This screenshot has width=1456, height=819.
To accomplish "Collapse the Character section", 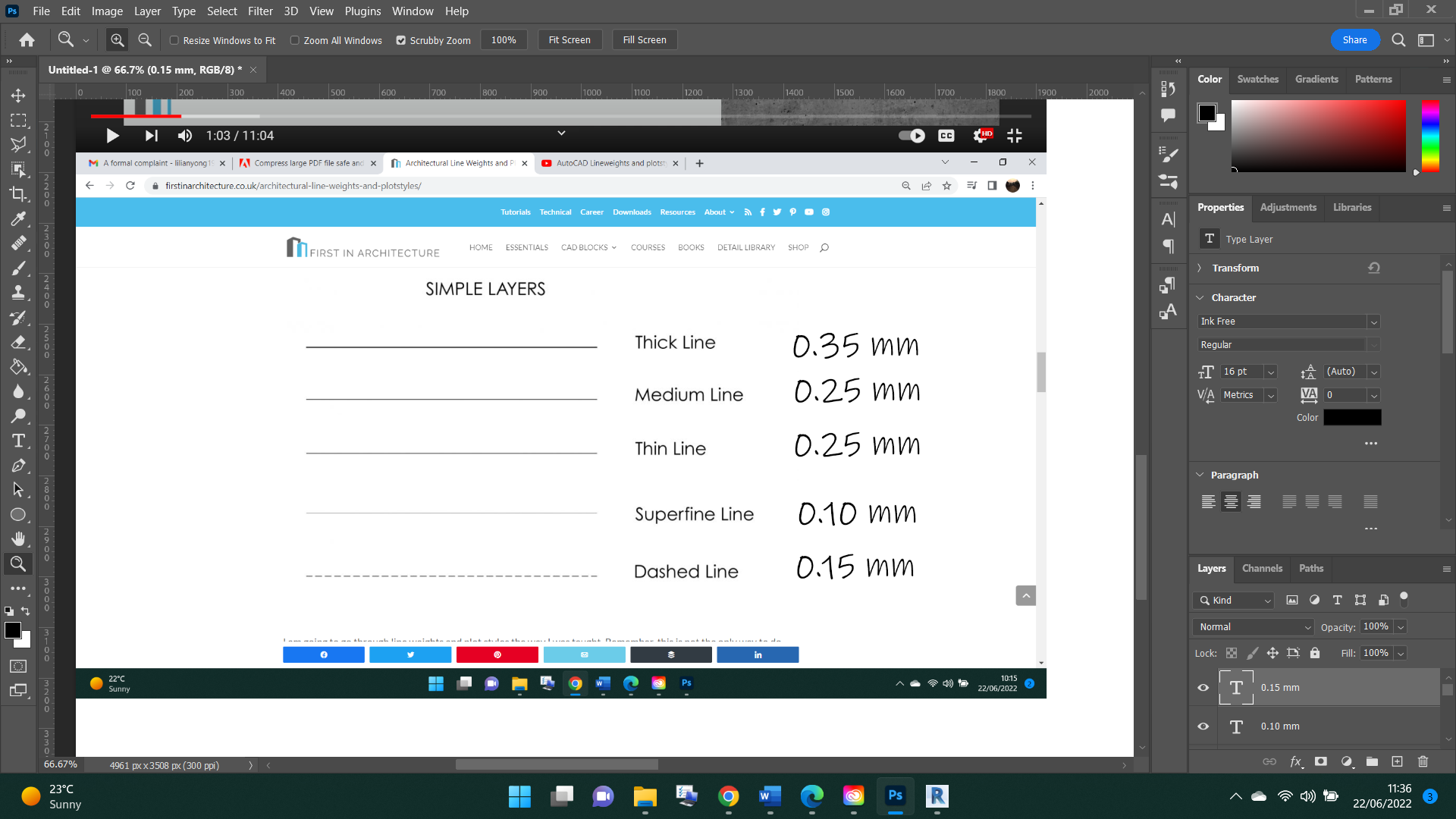I will [1200, 297].
